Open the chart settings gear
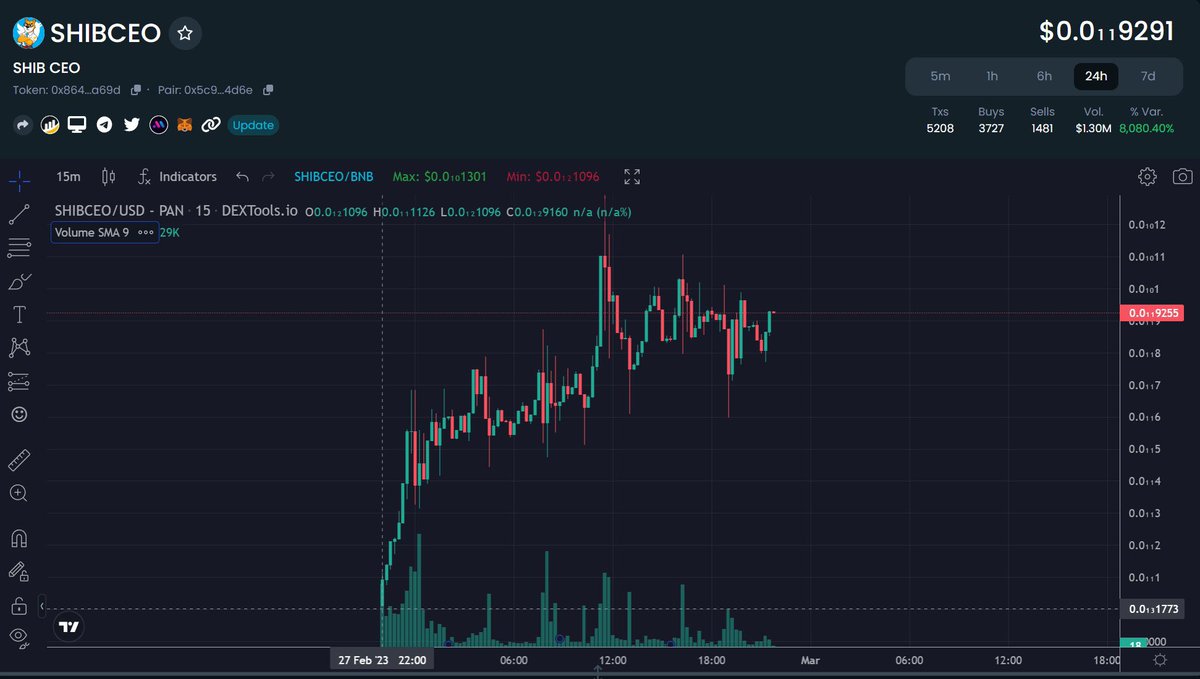 [1147, 176]
